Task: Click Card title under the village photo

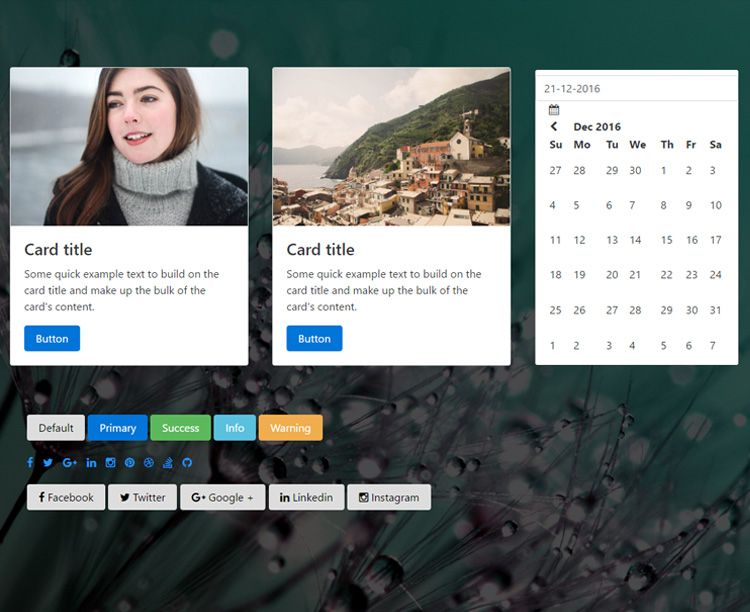Action: point(320,249)
